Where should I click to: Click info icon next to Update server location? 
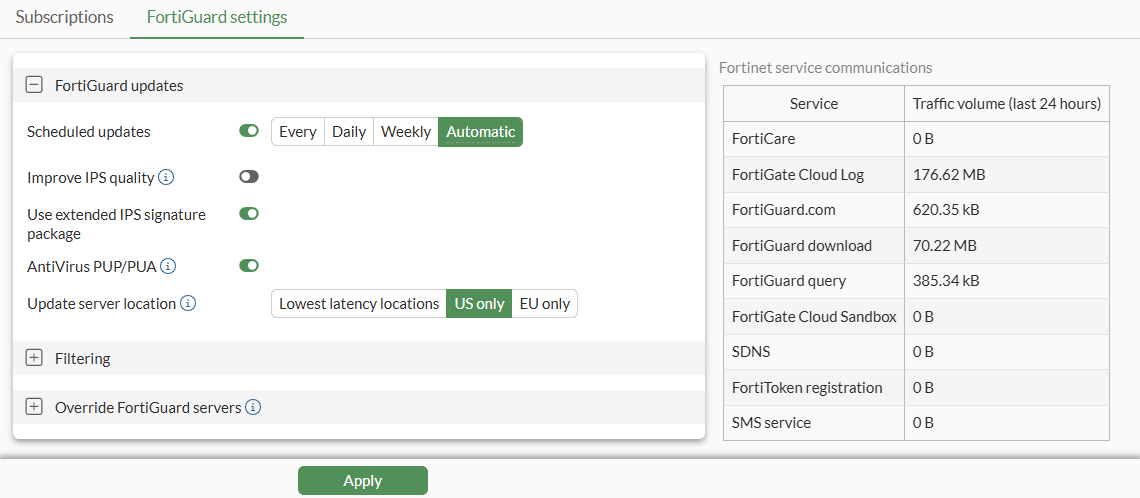point(188,303)
